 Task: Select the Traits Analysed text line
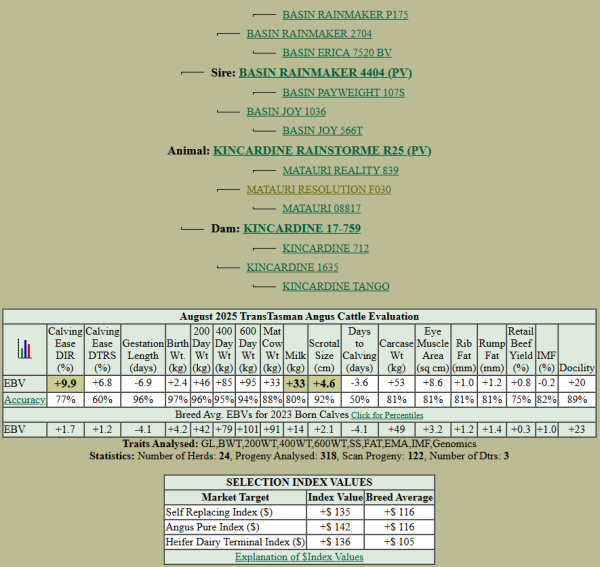point(299,444)
